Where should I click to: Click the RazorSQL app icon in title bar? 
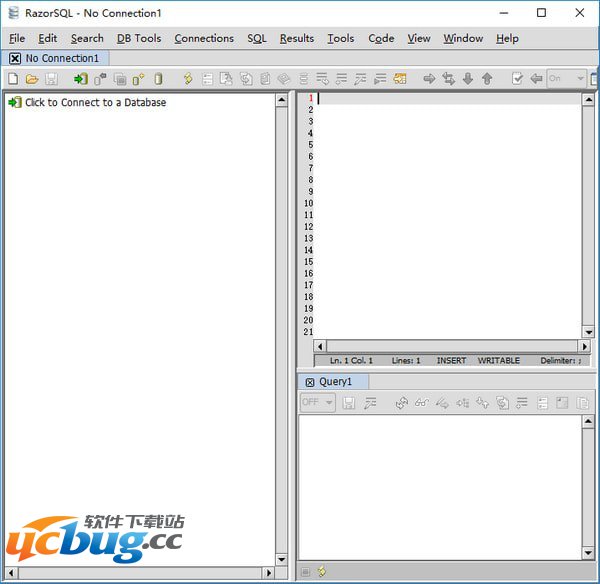click(x=14, y=13)
